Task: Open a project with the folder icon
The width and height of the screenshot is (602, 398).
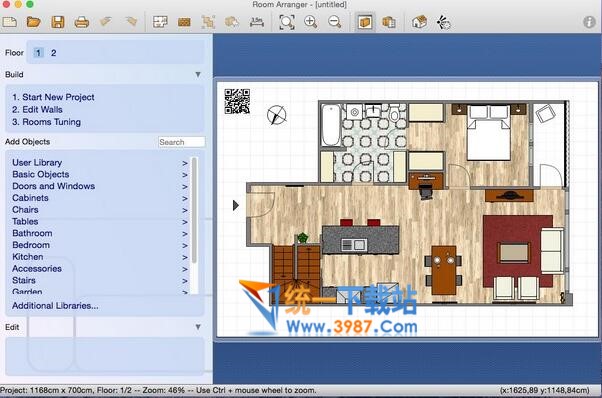Action: (34, 22)
